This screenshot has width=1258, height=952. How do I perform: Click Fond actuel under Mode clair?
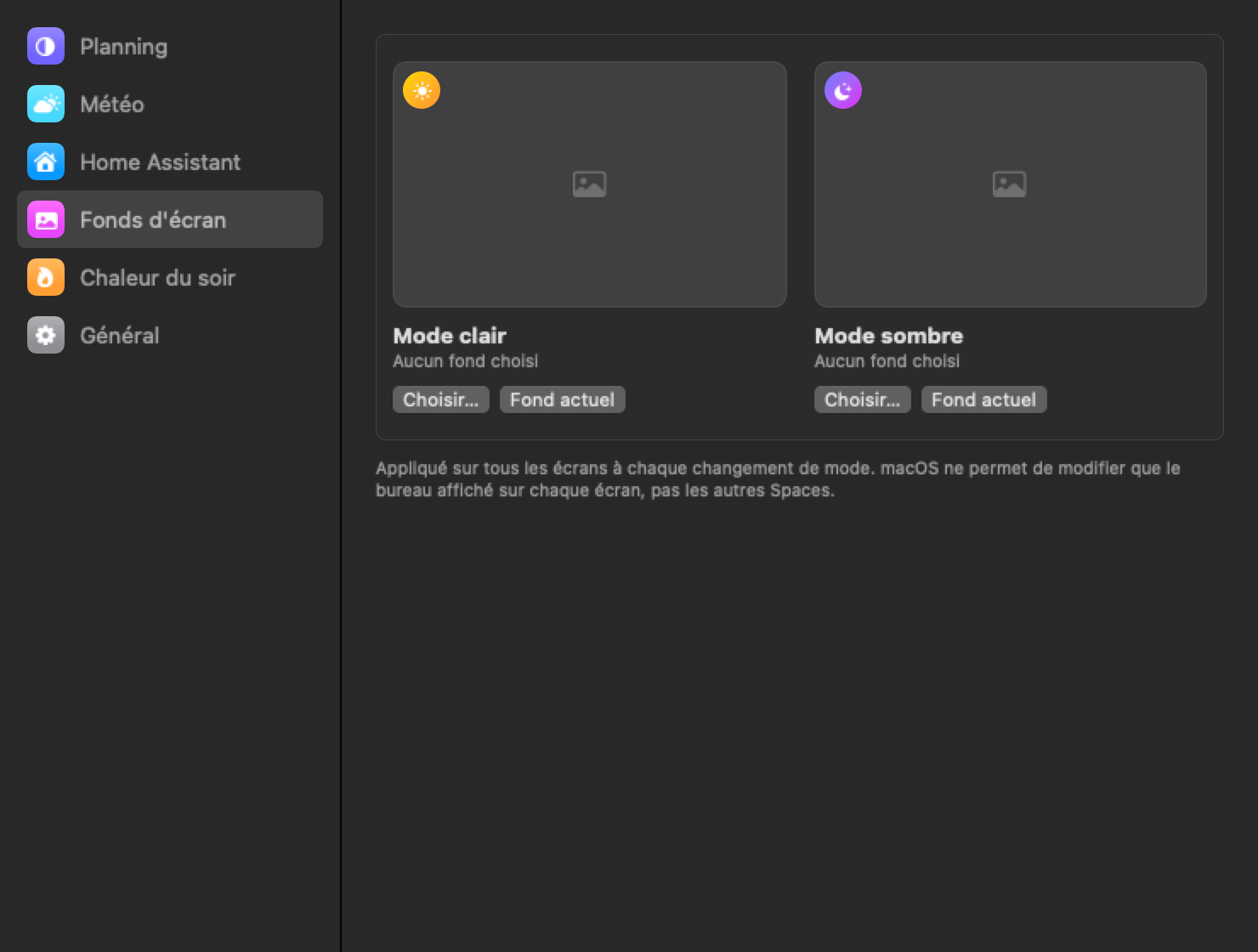563,399
